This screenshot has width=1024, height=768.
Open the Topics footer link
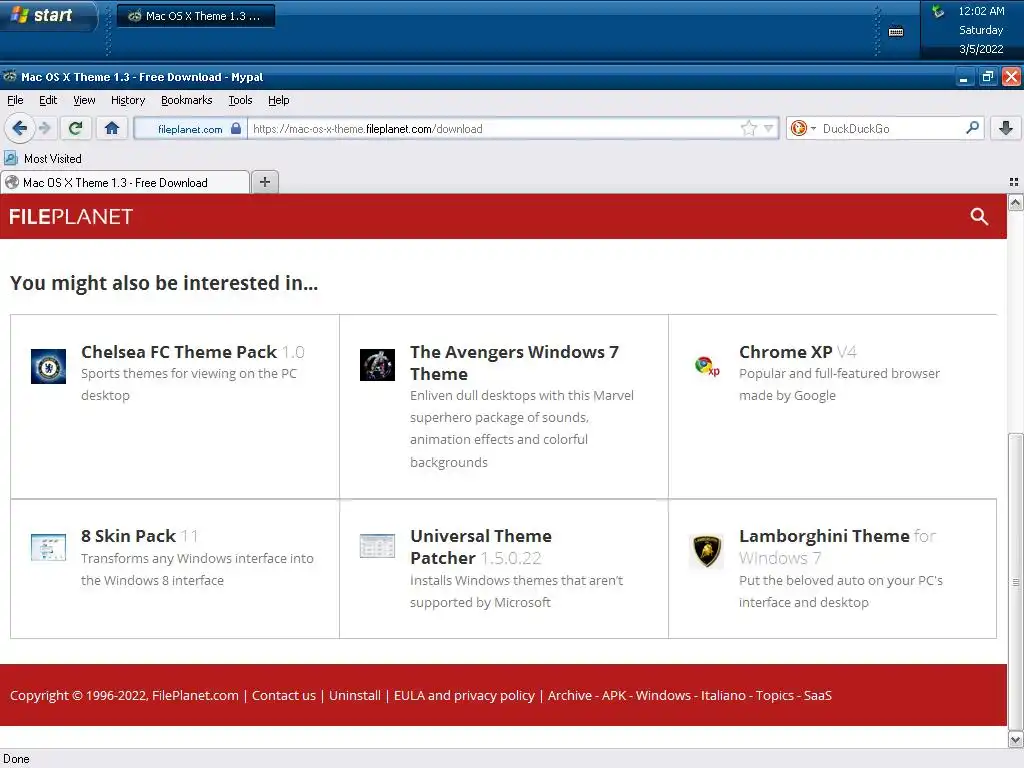coord(775,696)
